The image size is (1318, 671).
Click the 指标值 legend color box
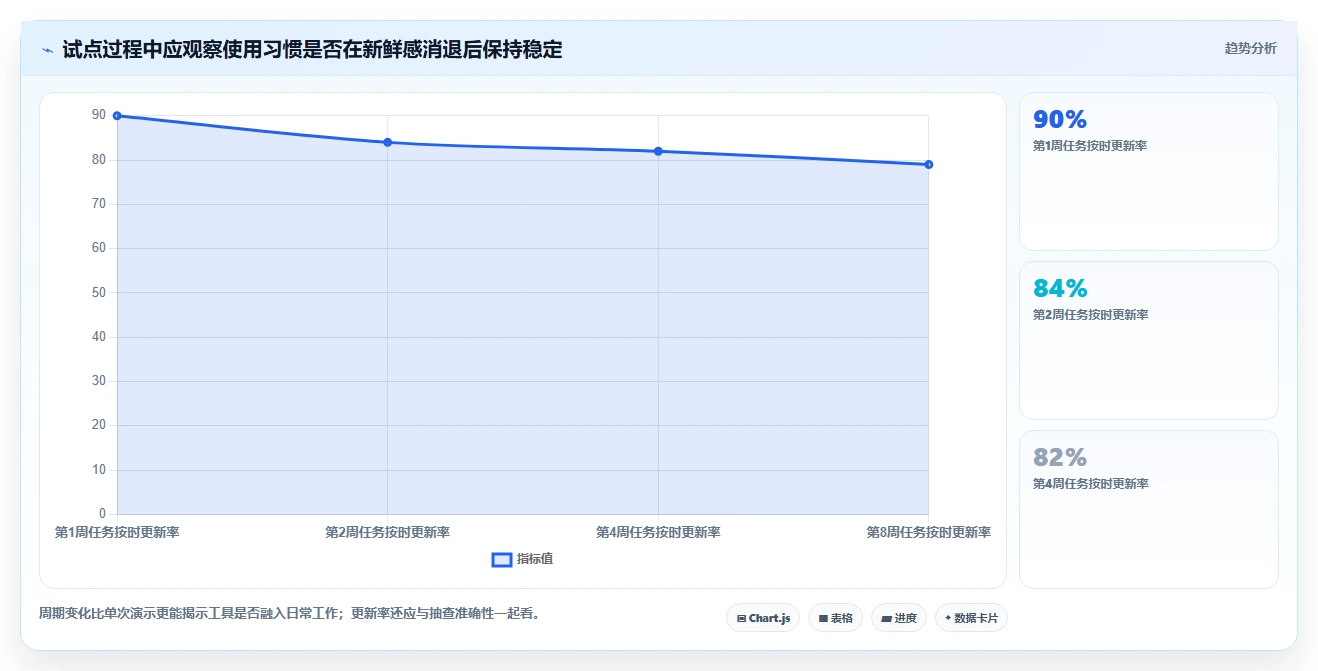point(502,560)
